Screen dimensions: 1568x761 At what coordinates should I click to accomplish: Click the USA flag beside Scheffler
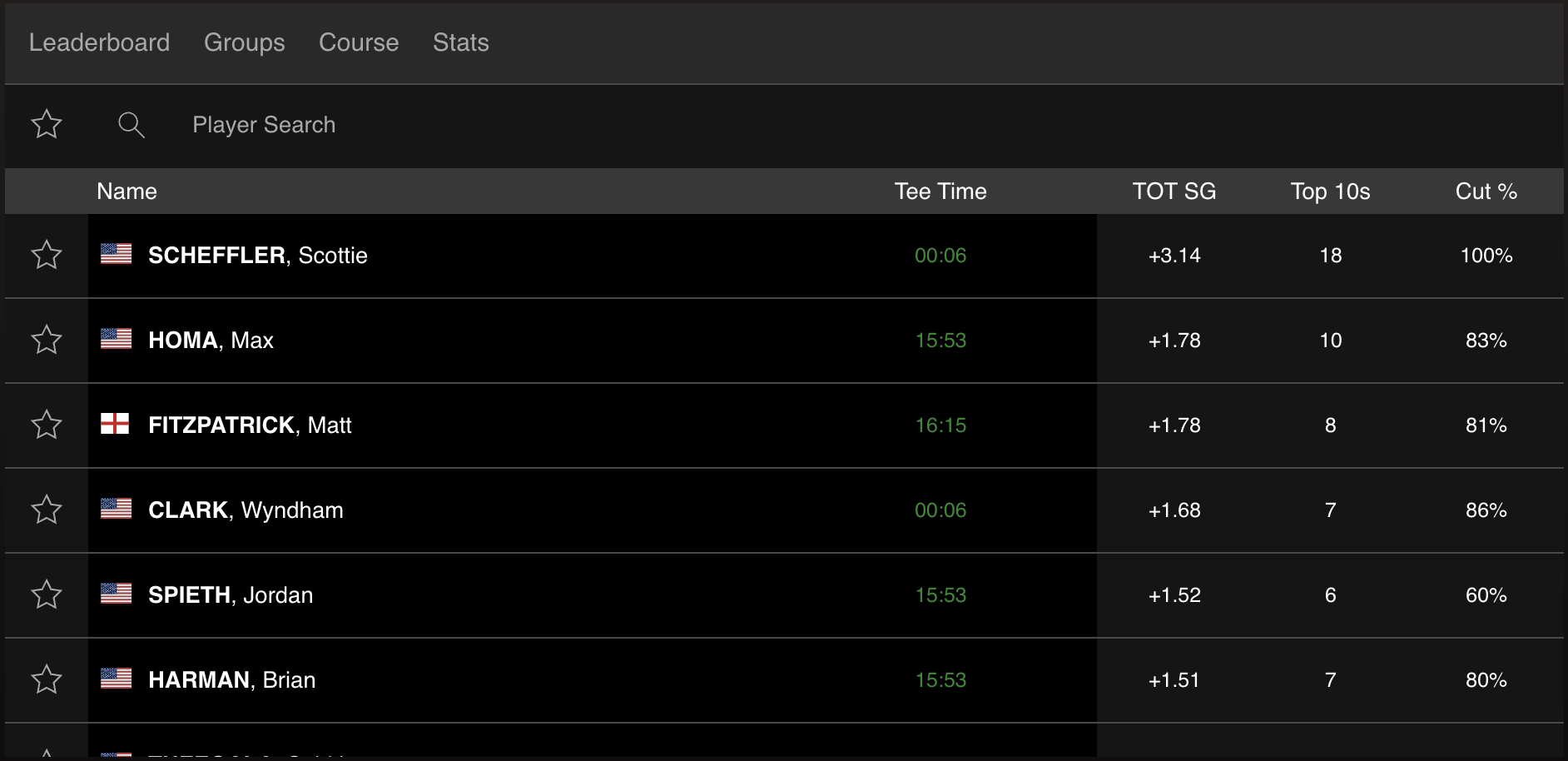tap(117, 254)
